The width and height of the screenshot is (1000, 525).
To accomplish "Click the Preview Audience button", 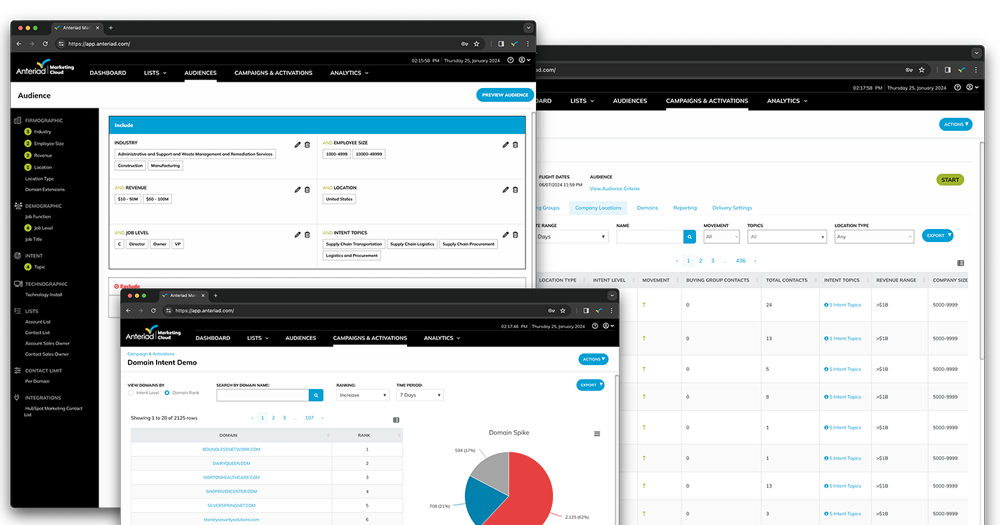I will pyautogui.click(x=504, y=95).
